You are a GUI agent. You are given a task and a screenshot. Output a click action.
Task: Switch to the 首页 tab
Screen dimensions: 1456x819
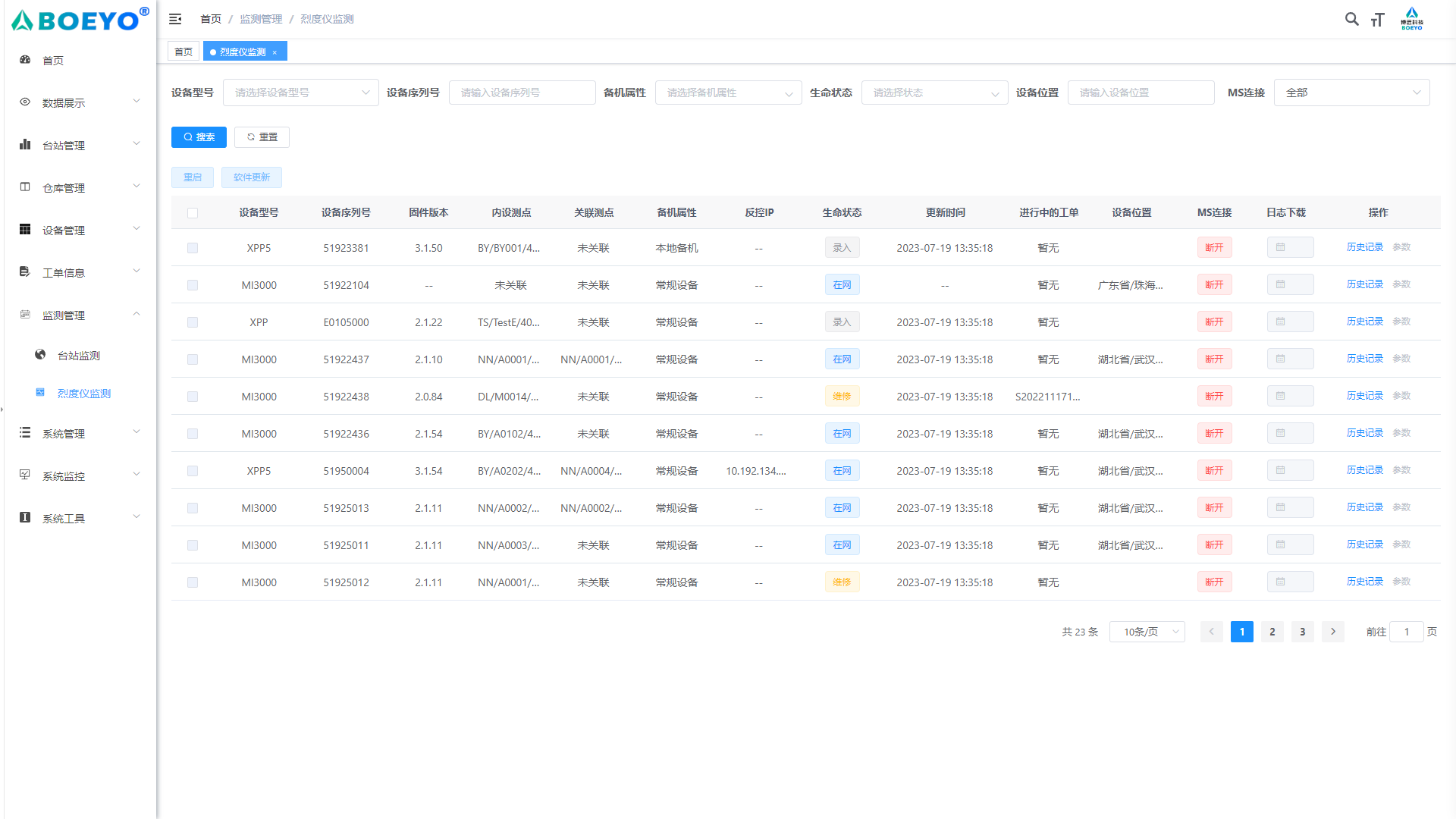(184, 52)
